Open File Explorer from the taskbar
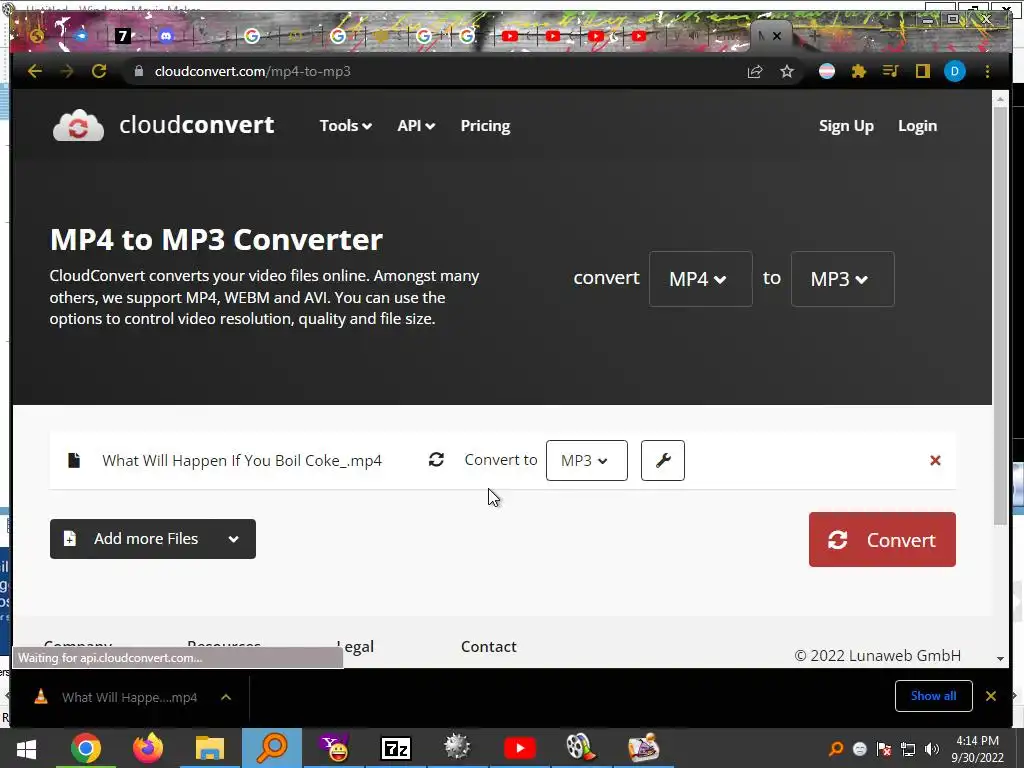This screenshot has width=1024, height=768. click(x=210, y=748)
